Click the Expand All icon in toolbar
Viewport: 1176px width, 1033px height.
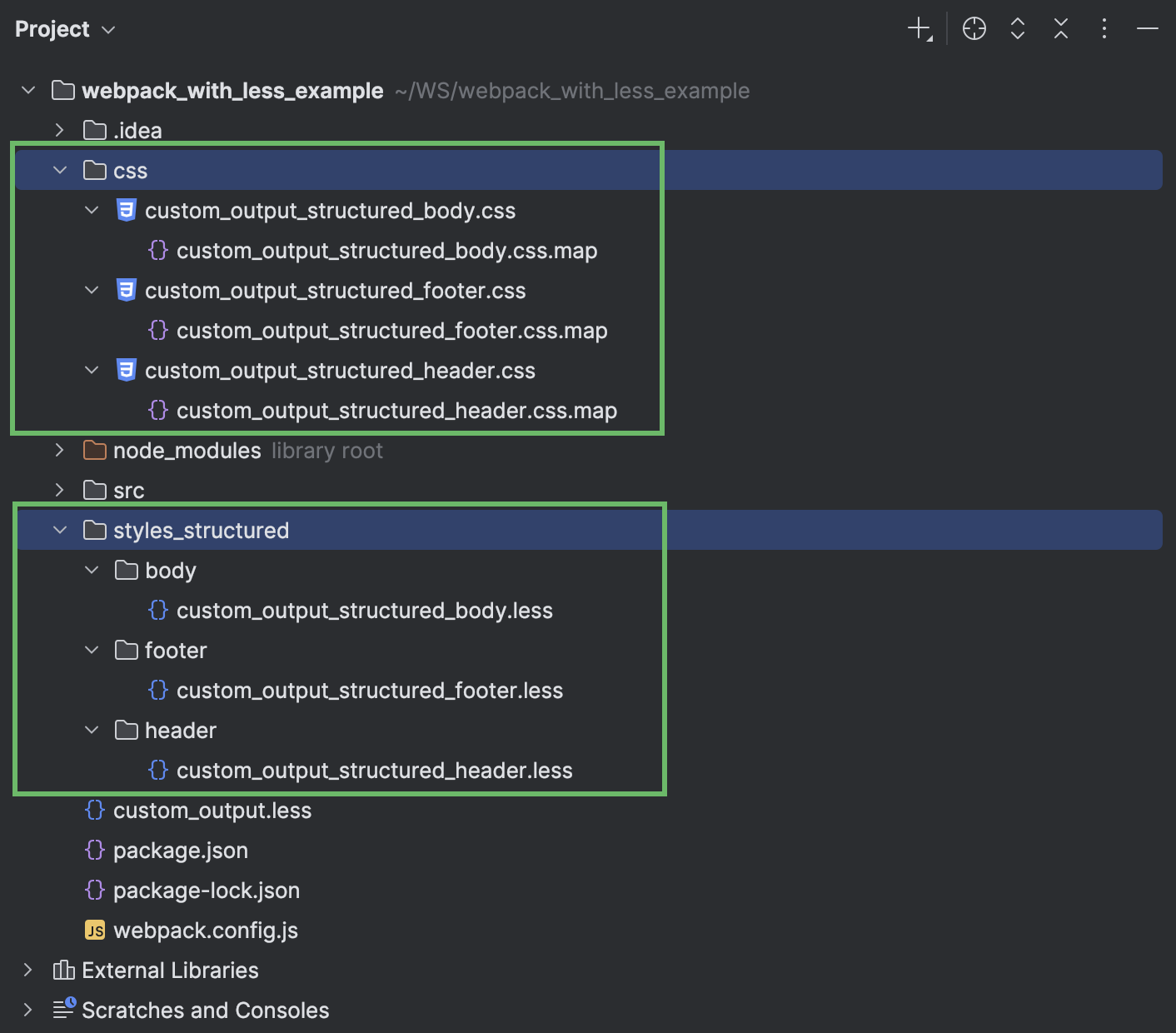coord(1017,27)
